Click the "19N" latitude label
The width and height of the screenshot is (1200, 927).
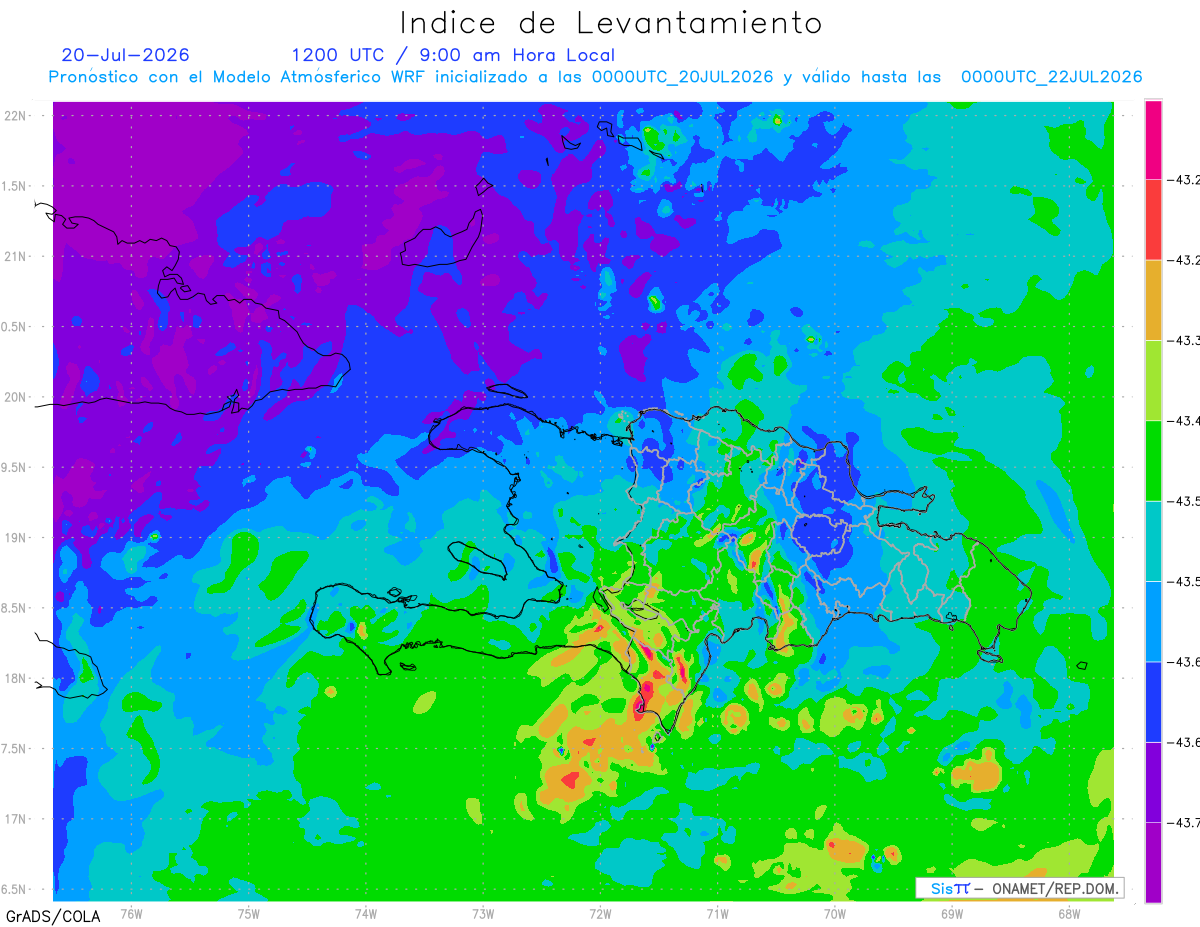point(16,537)
